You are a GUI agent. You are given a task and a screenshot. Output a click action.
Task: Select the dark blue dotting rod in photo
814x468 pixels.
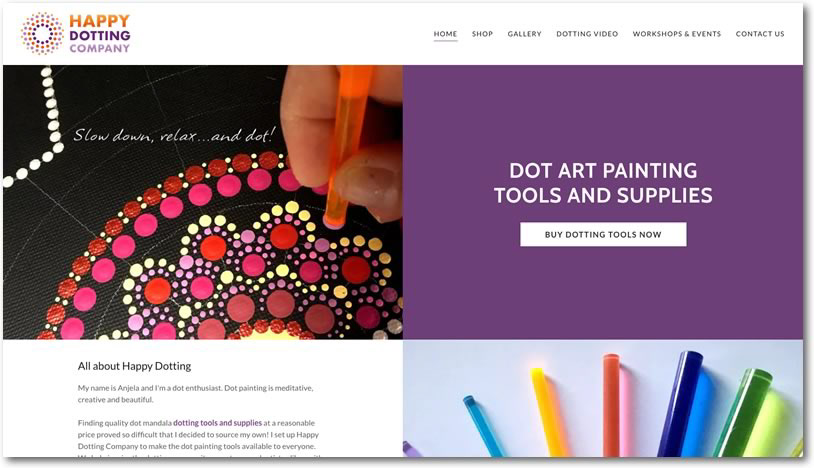click(x=681, y=404)
